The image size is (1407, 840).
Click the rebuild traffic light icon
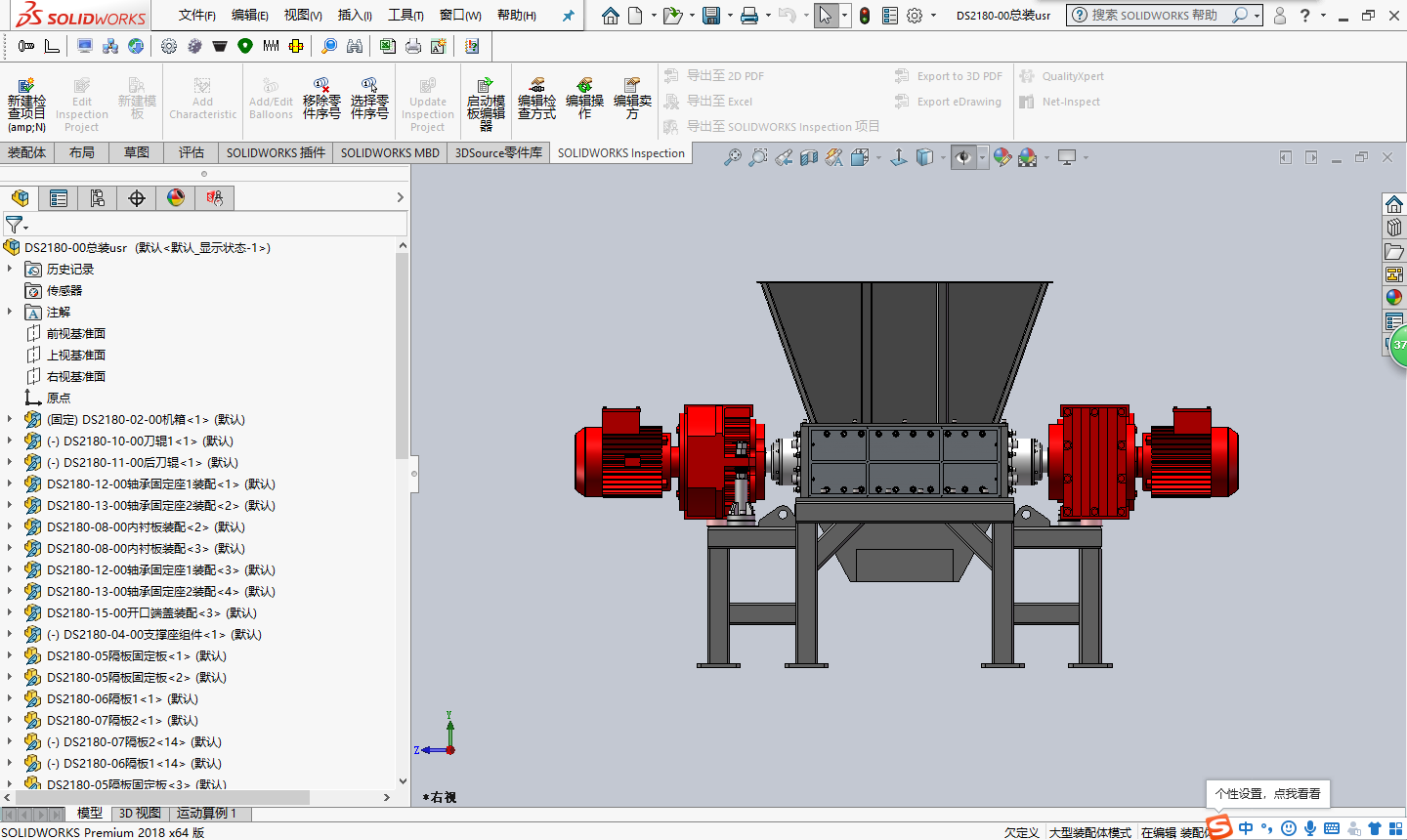click(865, 16)
